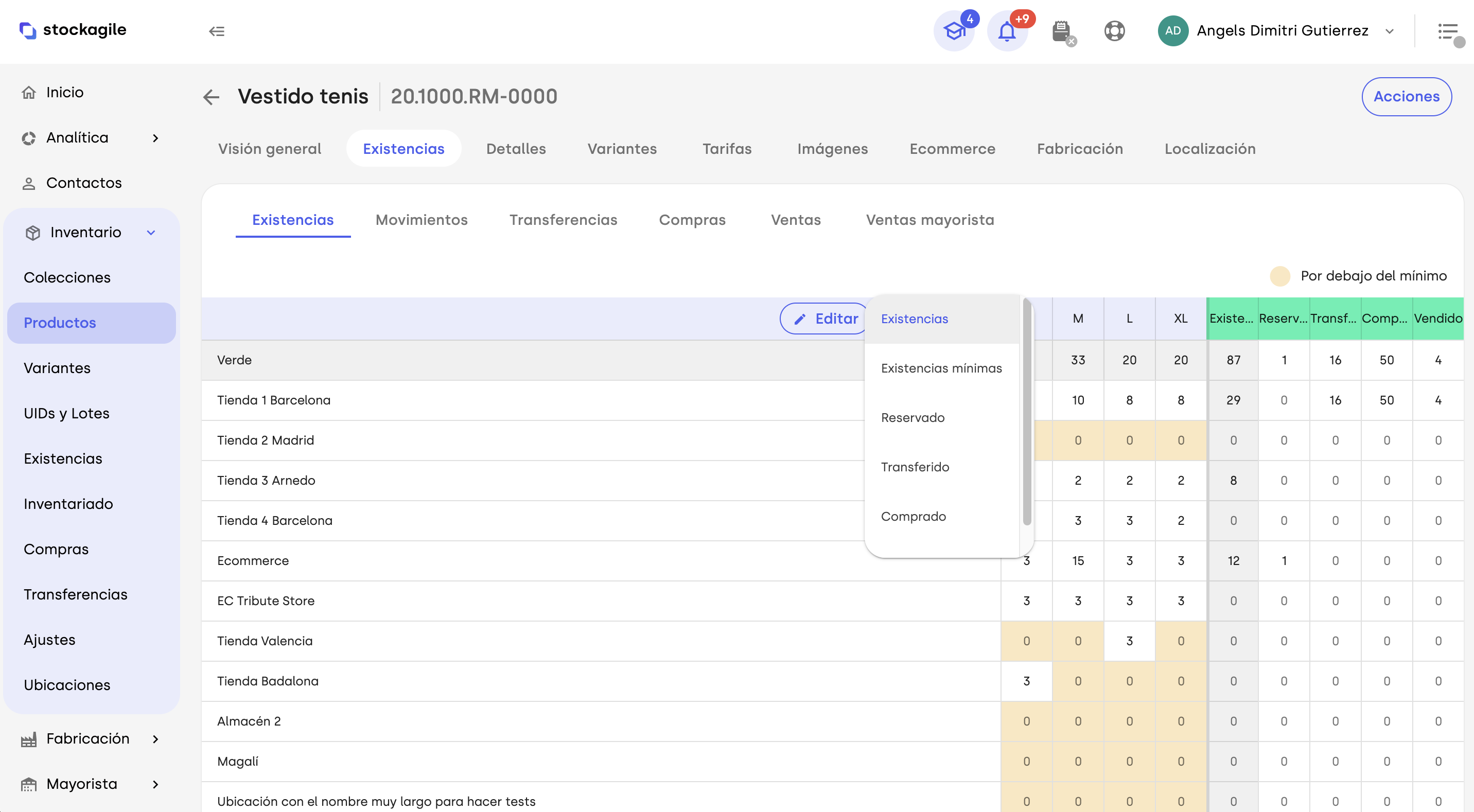Click the Mayorista store icon

29,784
